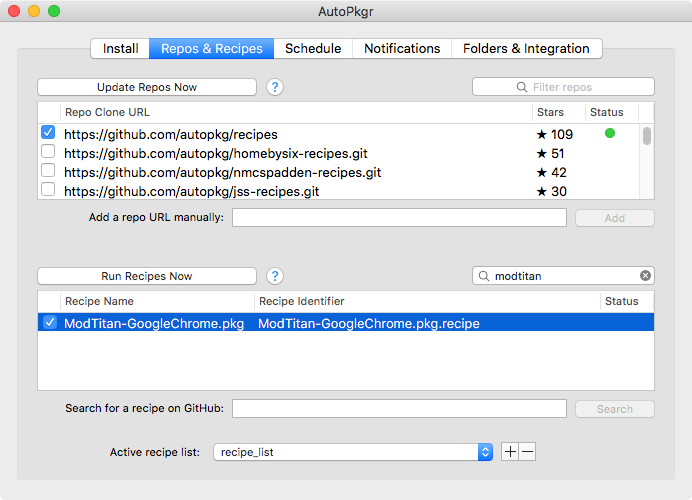
Task: Open the Notifications tab
Action: (402, 48)
